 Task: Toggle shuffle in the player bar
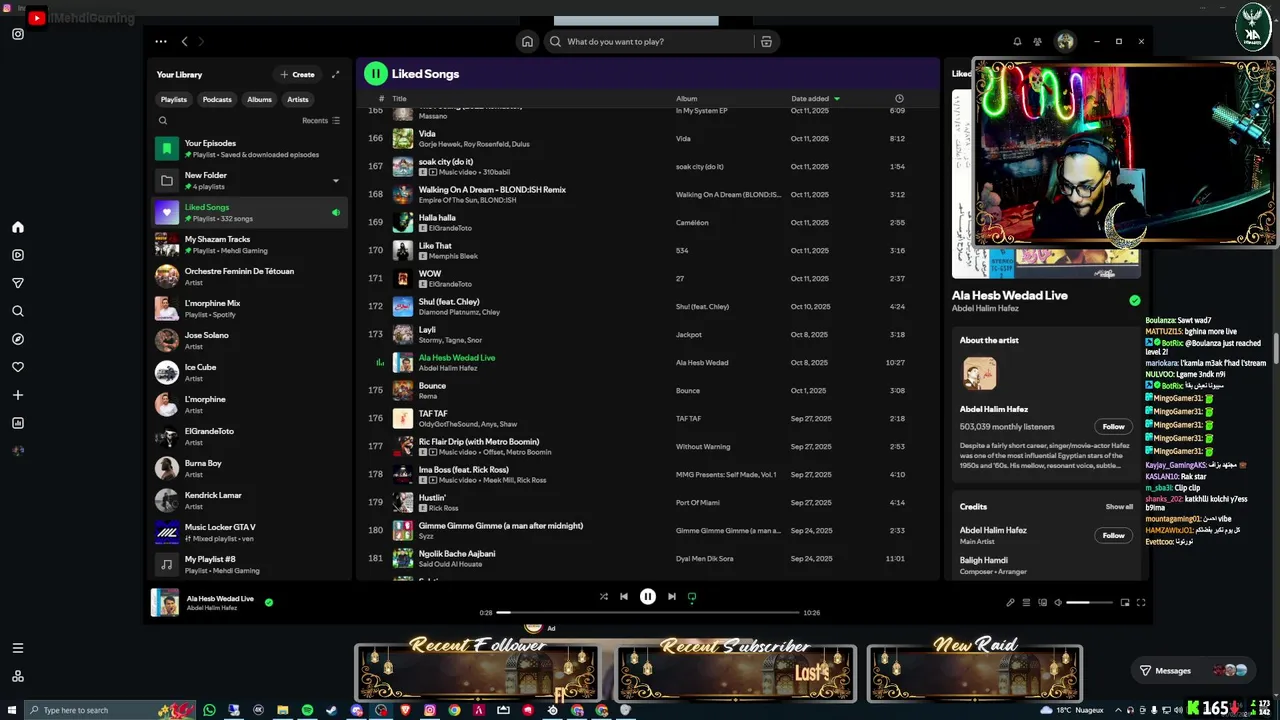[x=603, y=597]
